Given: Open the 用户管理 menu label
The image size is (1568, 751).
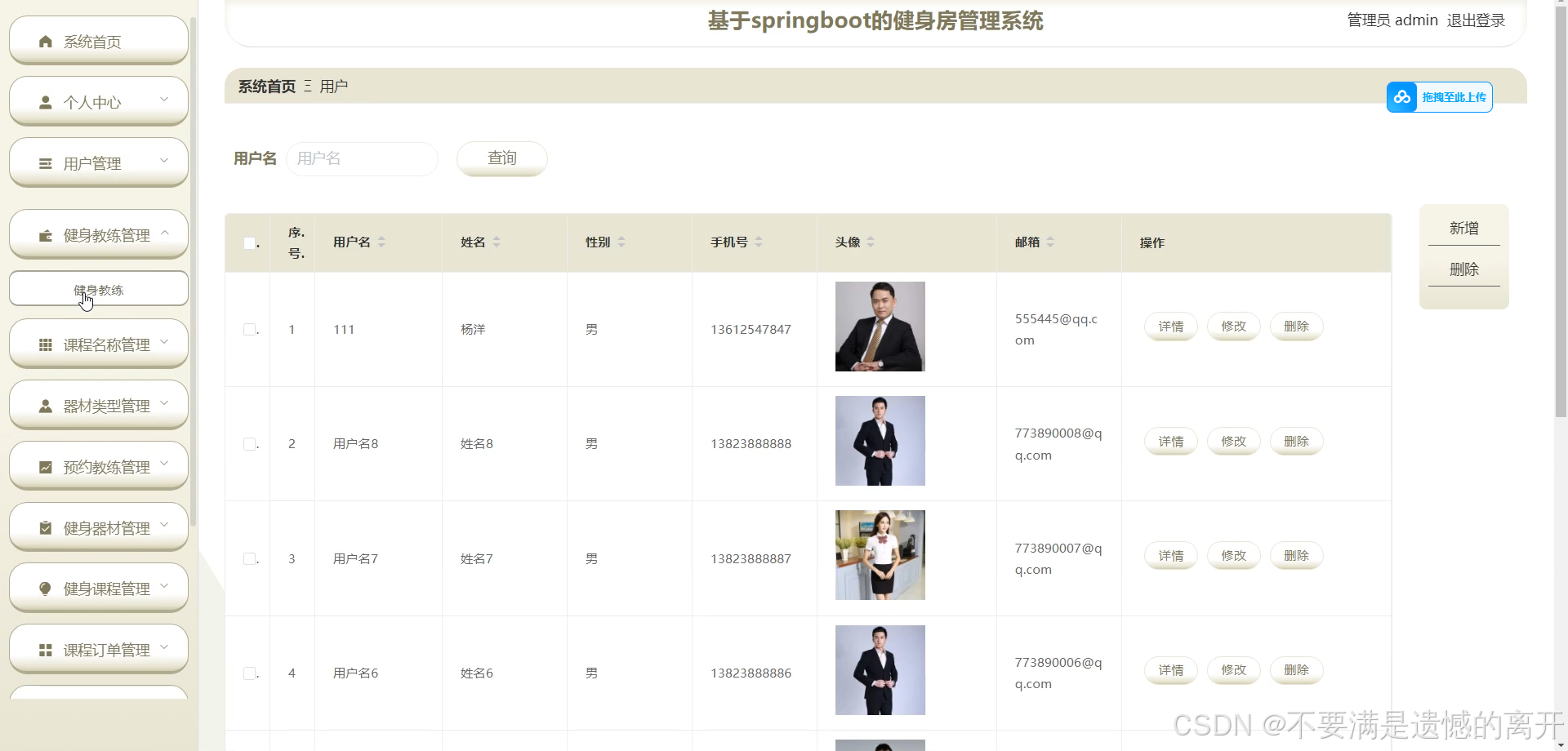Looking at the screenshot, I should point(92,164).
